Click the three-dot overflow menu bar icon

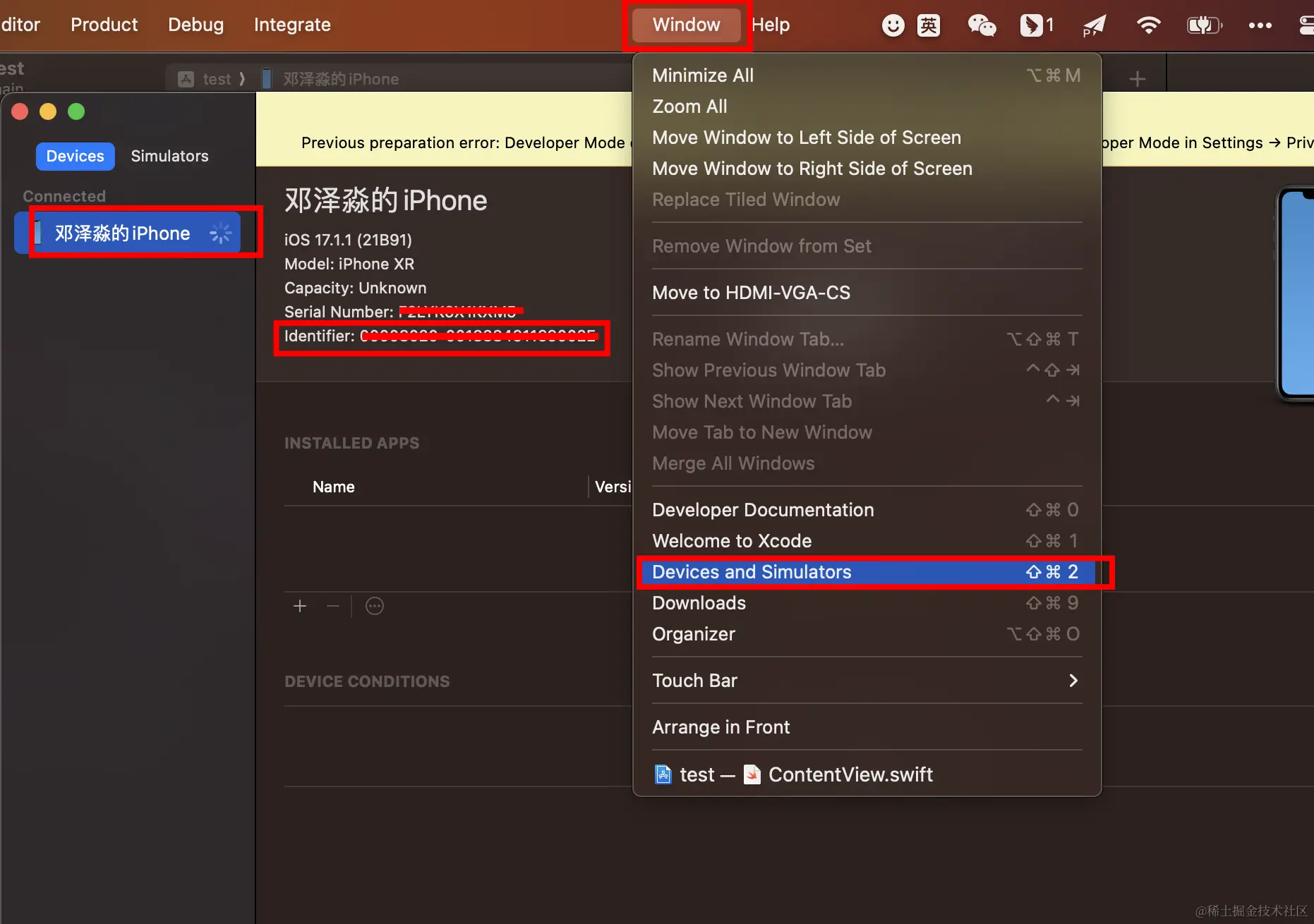click(x=1260, y=25)
